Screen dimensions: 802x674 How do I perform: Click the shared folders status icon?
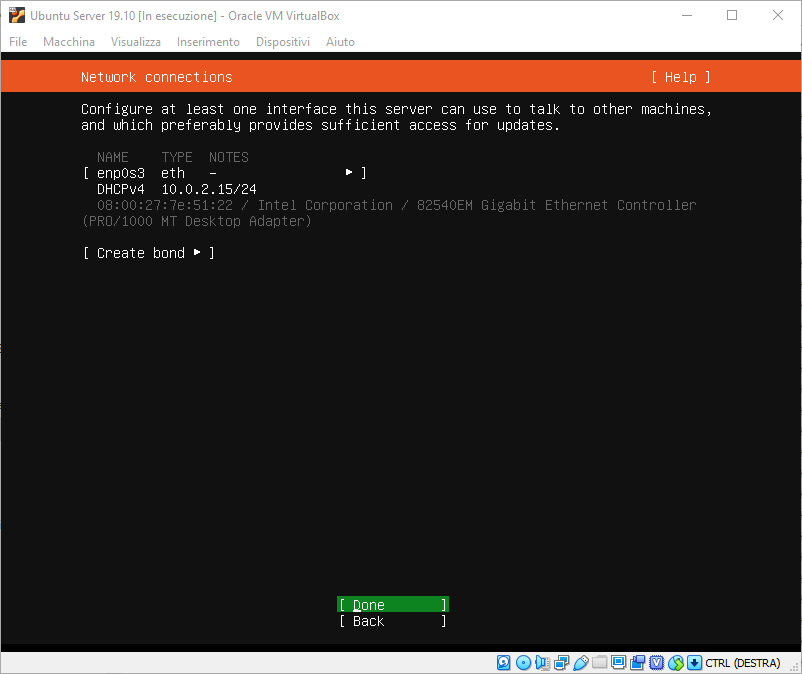599,663
